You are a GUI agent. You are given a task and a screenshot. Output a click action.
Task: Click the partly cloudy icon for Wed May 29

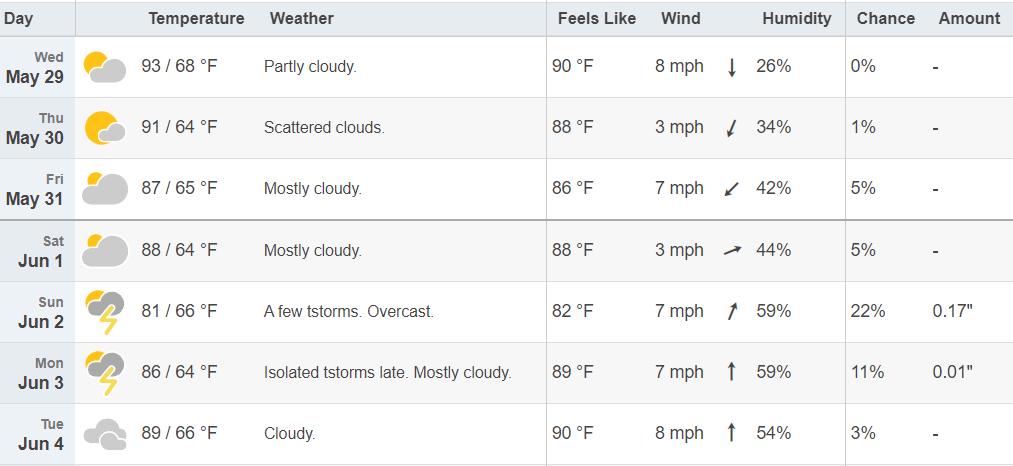click(x=105, y=67)
